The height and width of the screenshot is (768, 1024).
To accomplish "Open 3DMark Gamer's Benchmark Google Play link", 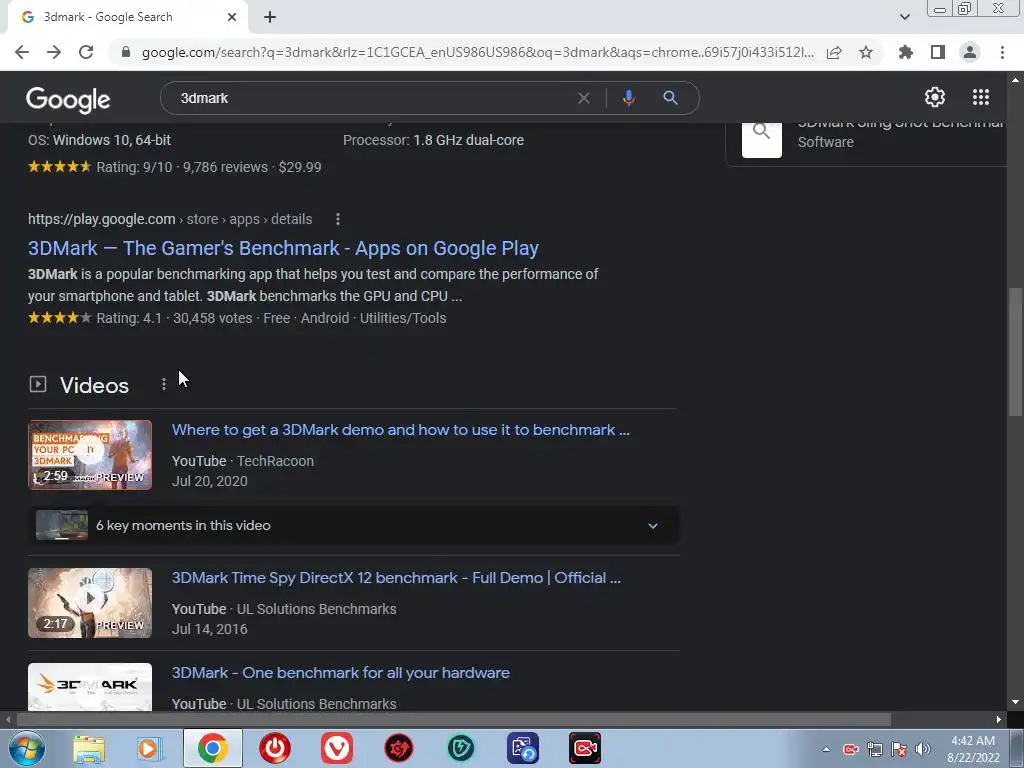I will click(283, 248).
